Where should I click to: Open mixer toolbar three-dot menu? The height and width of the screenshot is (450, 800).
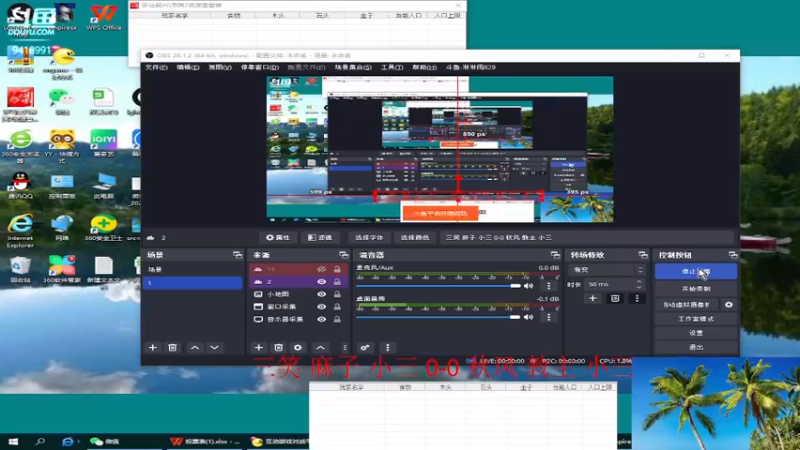tap(388, 347)
